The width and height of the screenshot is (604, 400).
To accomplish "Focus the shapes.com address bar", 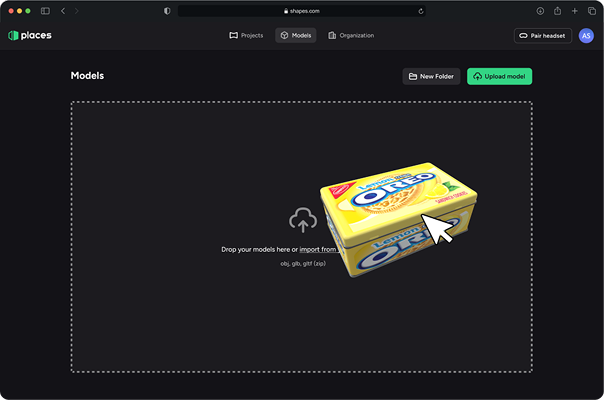I will tap(302, 11).
